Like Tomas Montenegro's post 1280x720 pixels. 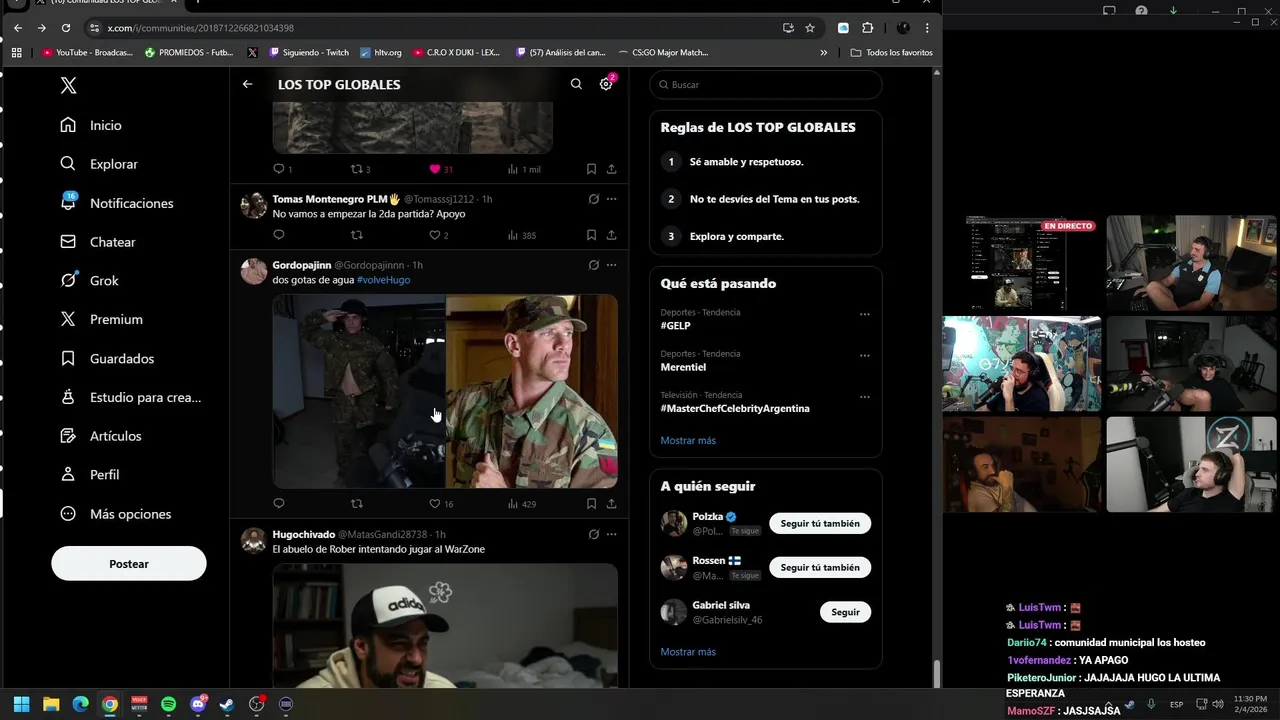pyautogui.click(x=439, y=235)
